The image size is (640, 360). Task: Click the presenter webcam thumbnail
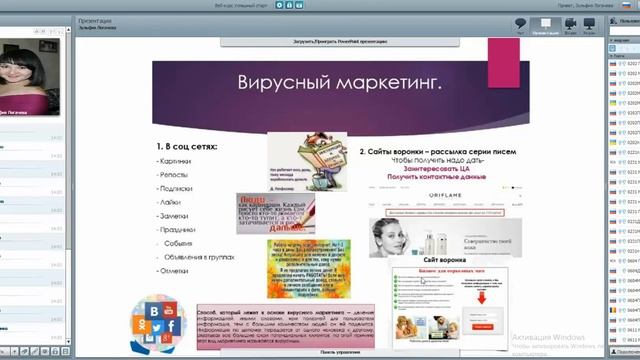point(29,77)
